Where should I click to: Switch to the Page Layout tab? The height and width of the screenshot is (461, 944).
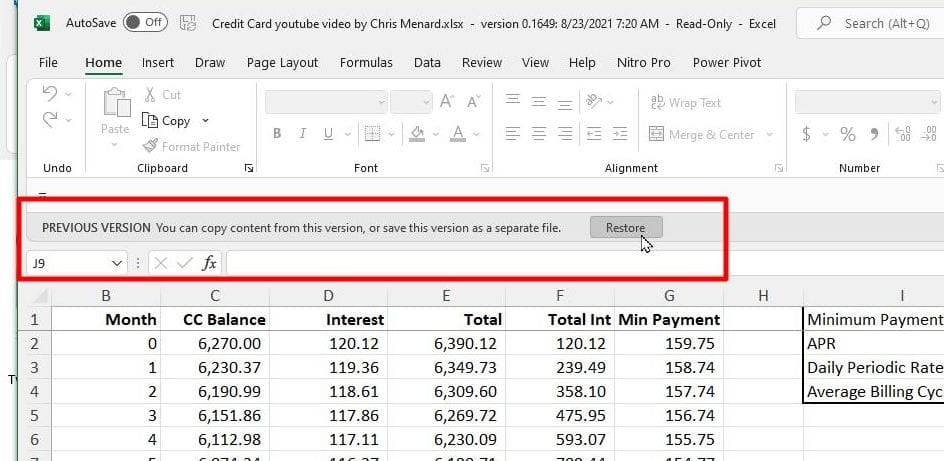point(282,62)
